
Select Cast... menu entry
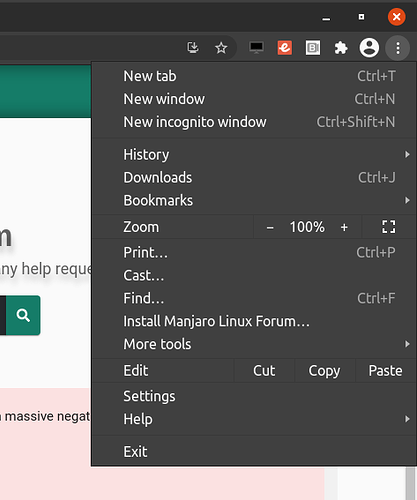254,276
